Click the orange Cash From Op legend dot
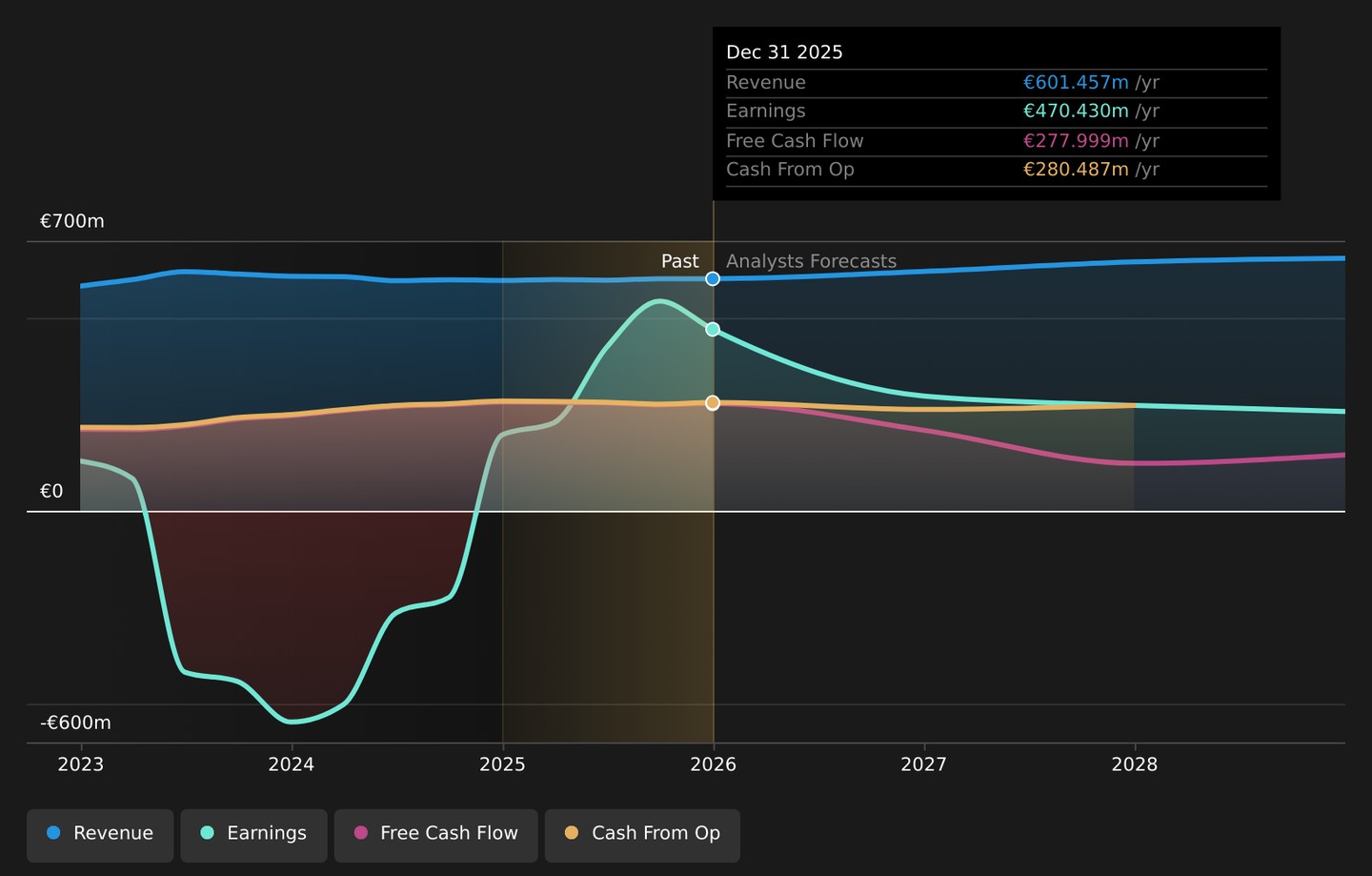Screen dimensions: 1372x876 coord(572,833)
